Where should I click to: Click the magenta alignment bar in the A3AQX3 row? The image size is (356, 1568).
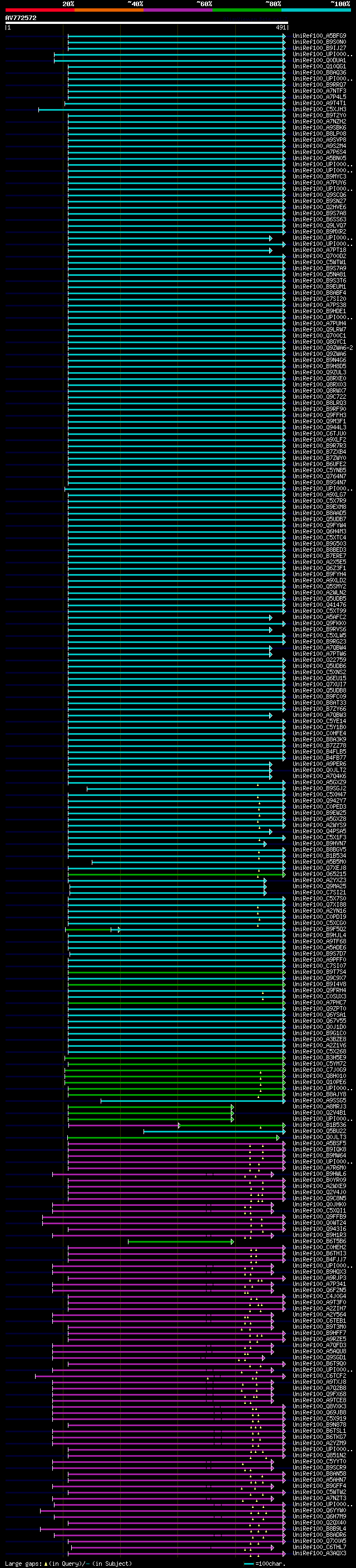pos(176,1554)
